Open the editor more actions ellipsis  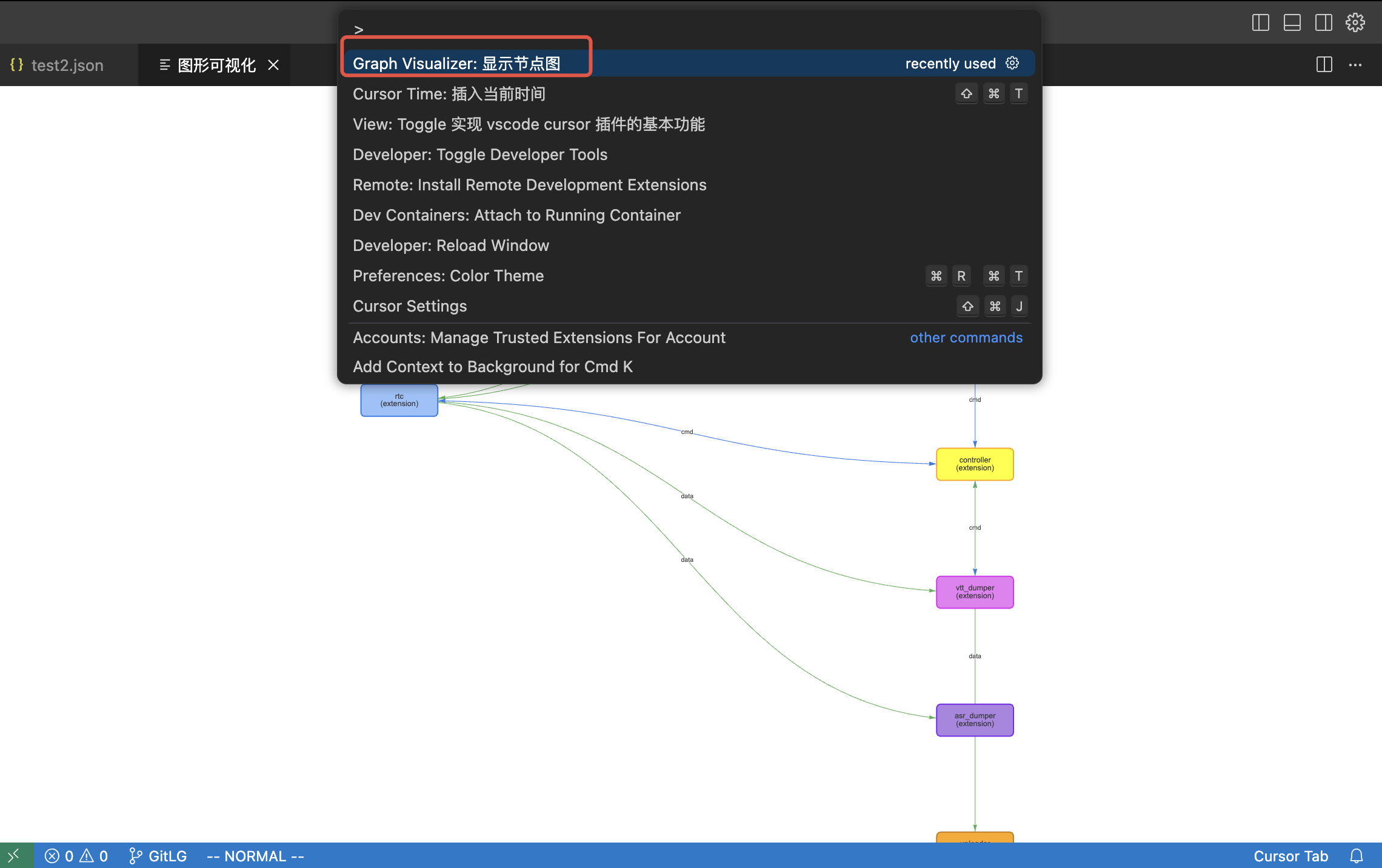(x=1355, y=65)
